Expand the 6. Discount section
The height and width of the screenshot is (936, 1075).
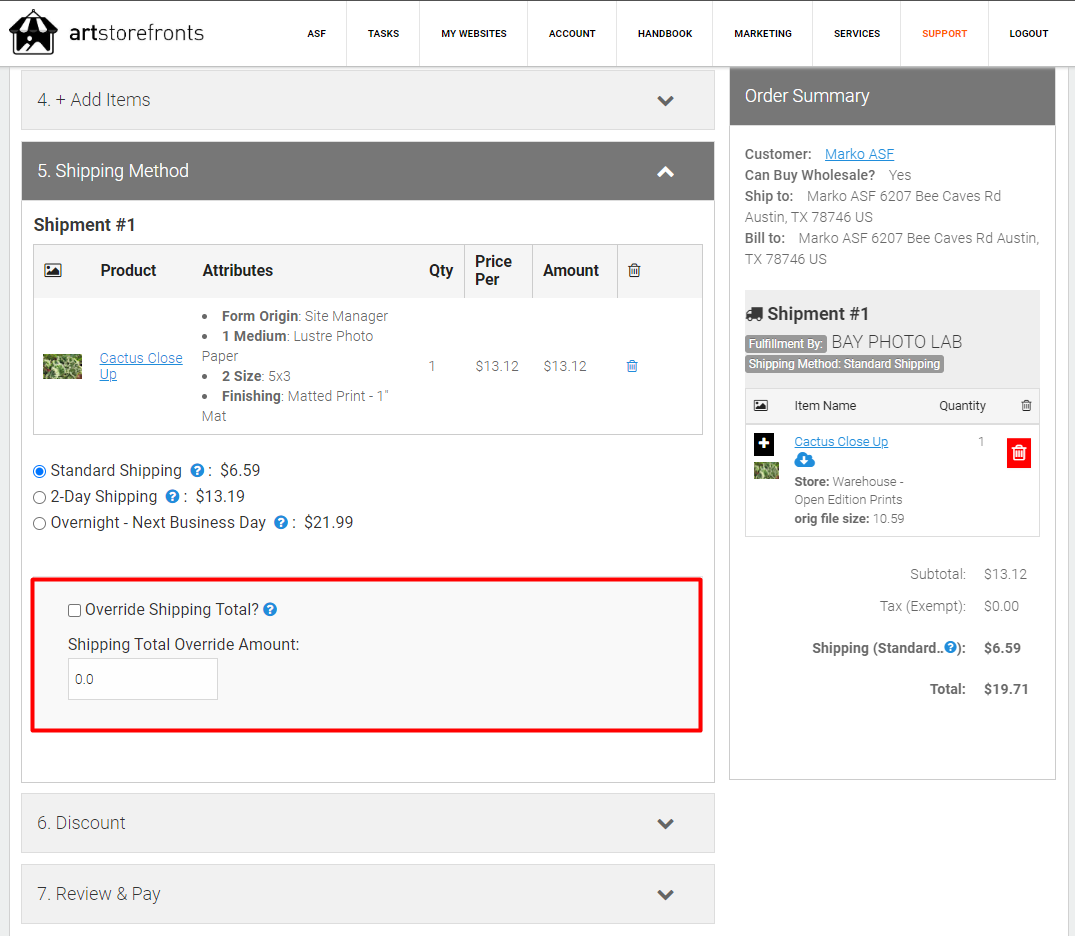point(368,823)
